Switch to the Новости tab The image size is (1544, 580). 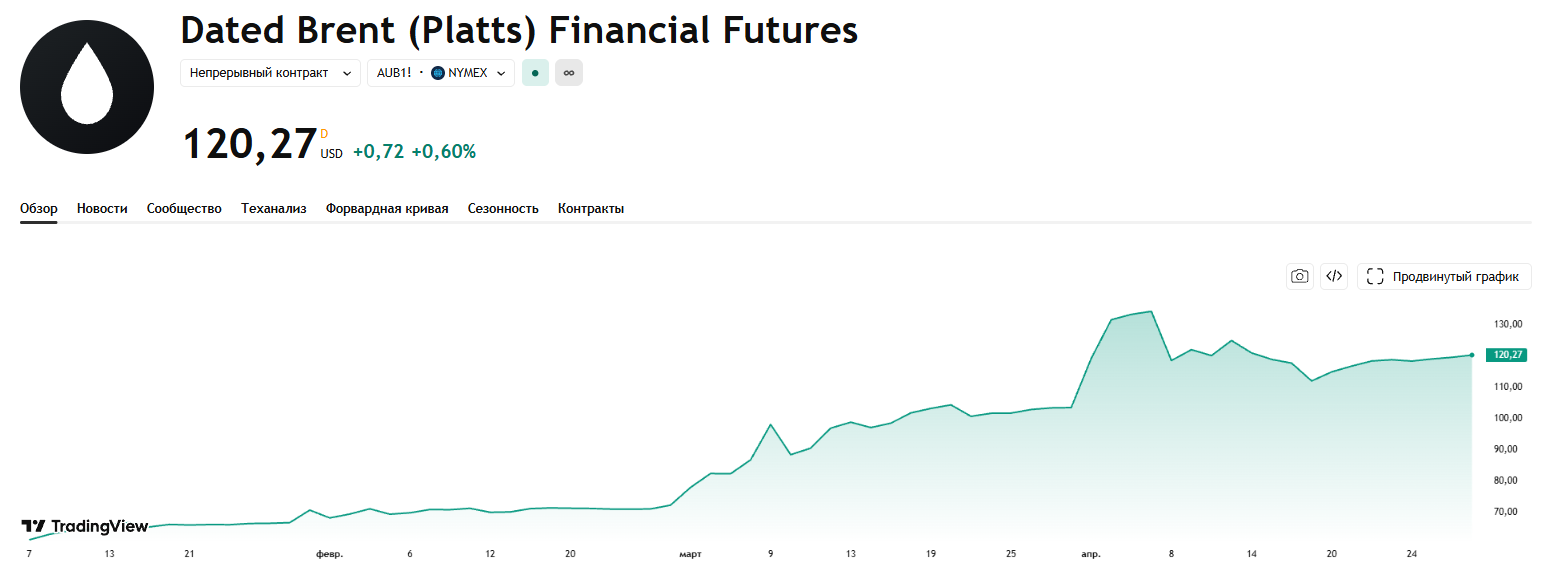point(102,209)
